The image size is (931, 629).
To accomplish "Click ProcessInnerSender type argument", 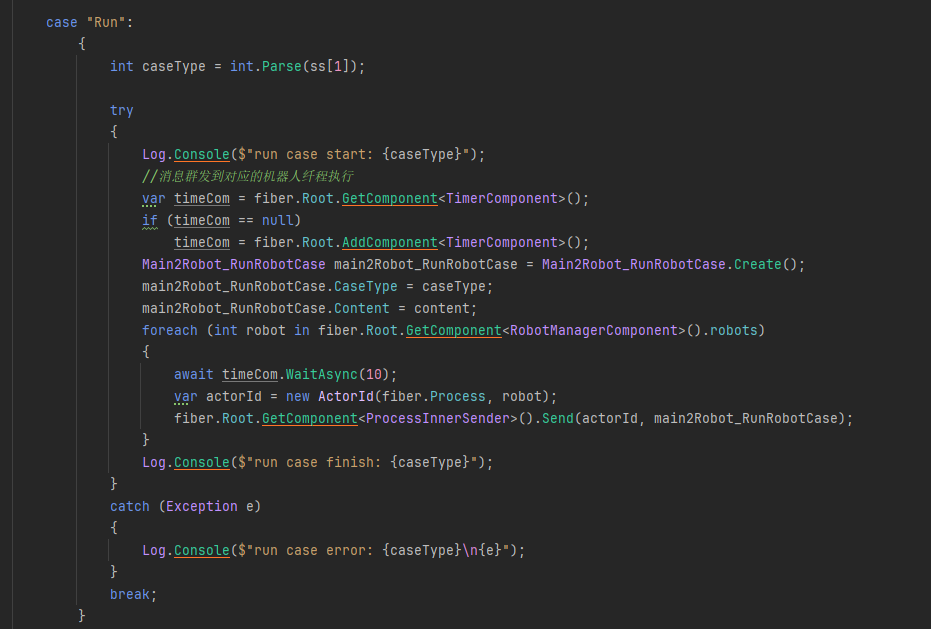I will click(438, 418).
